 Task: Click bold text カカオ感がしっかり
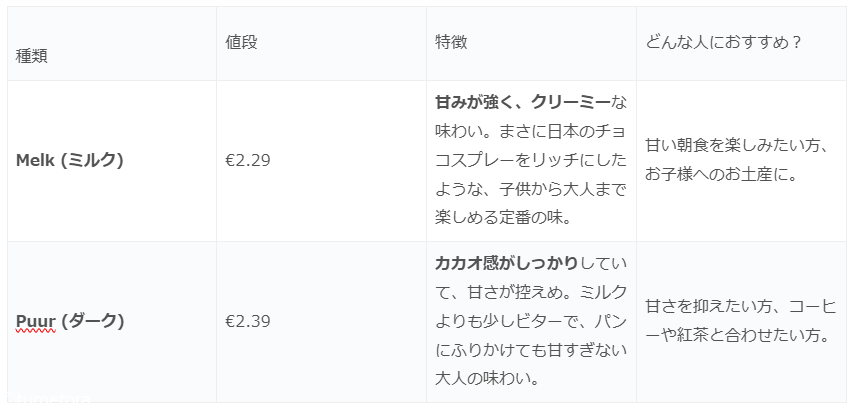506,264
